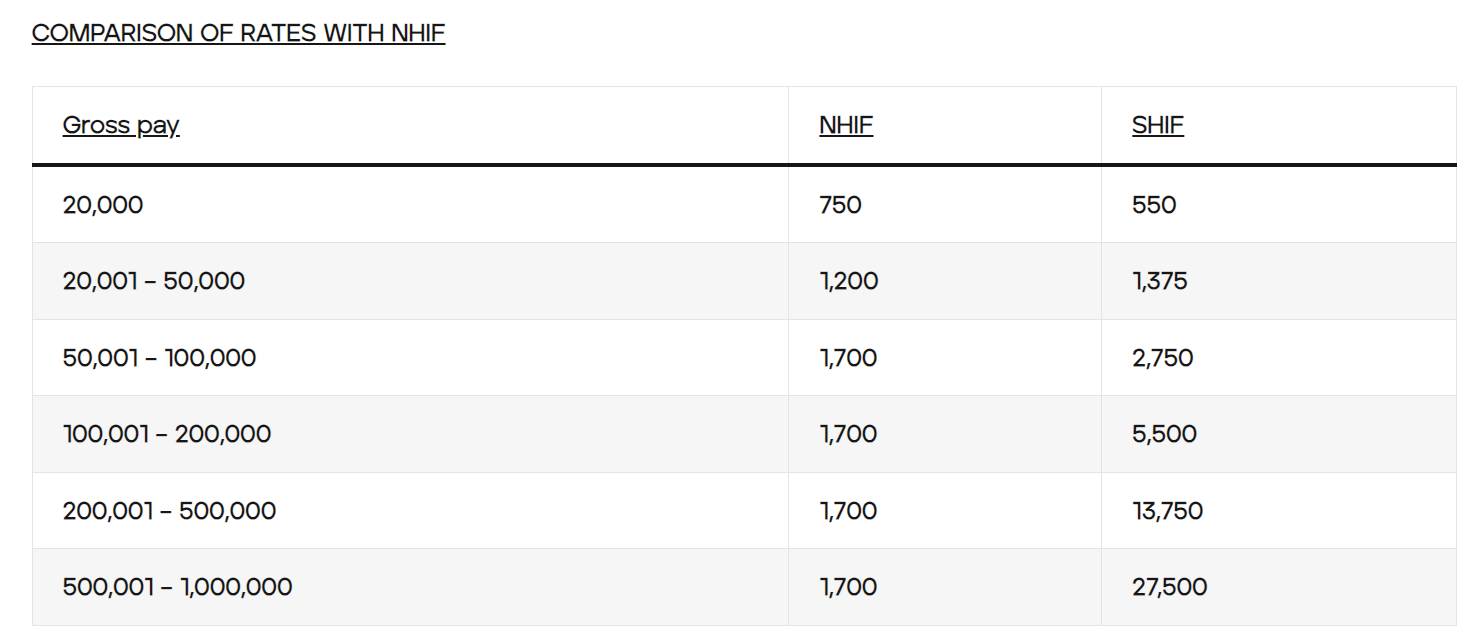Select the 50,001 – 100,000 row label
The width and height of the screenshot is (1477, 643).
[x=159, y=358]
